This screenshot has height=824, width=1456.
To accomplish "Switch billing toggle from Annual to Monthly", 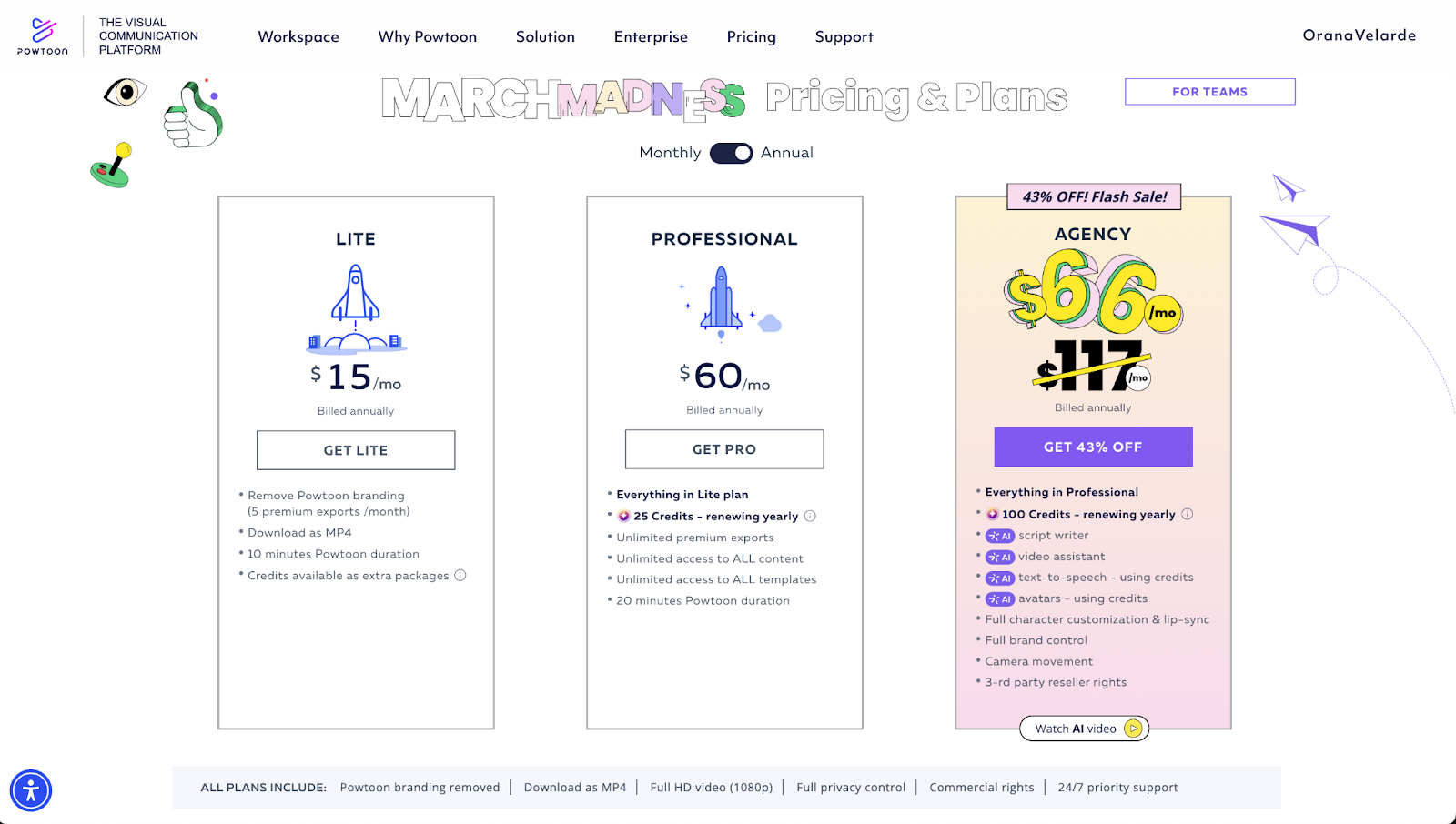I will [731, 153].
